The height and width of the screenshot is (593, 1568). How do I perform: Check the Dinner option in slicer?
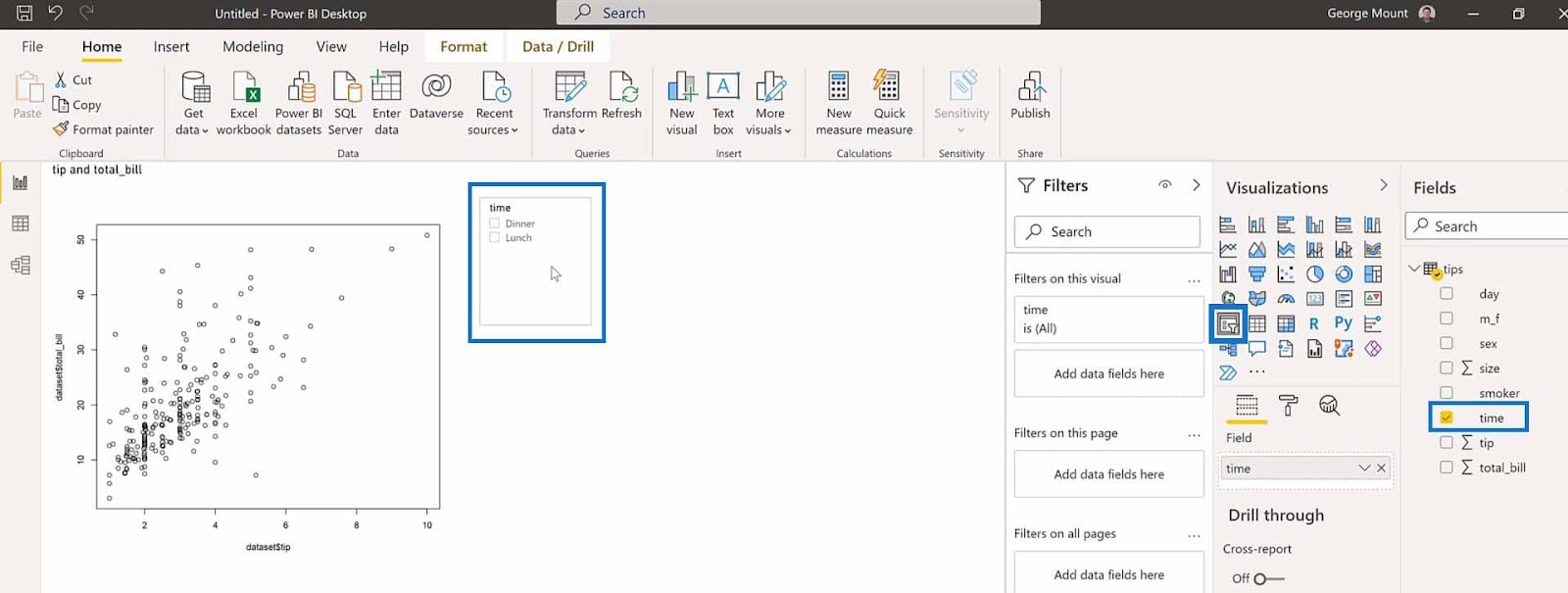click(x=495, y=223)
